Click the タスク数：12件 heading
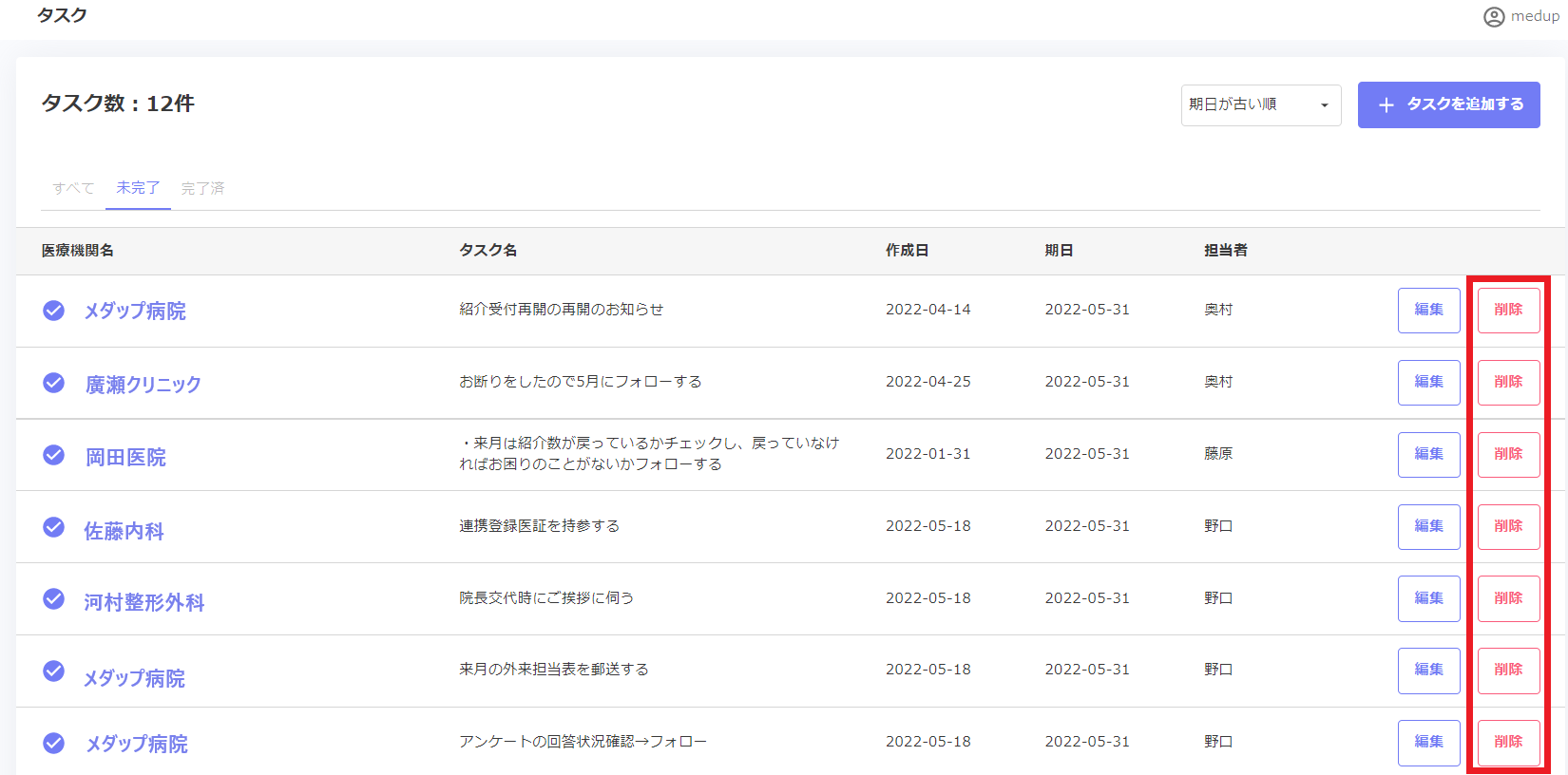Image resolution: width=1568 pixels, height=775 pixels. point(118,104)
